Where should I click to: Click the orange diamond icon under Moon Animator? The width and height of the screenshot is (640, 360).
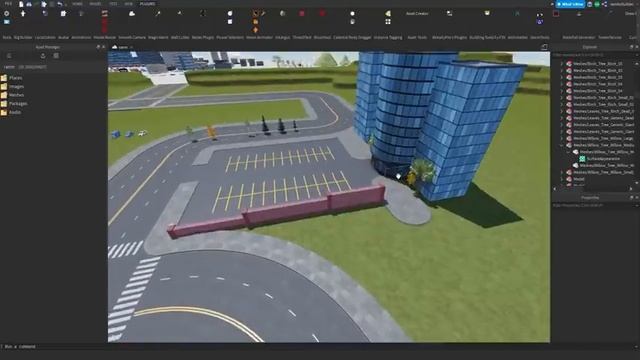[x=256, y=30]
